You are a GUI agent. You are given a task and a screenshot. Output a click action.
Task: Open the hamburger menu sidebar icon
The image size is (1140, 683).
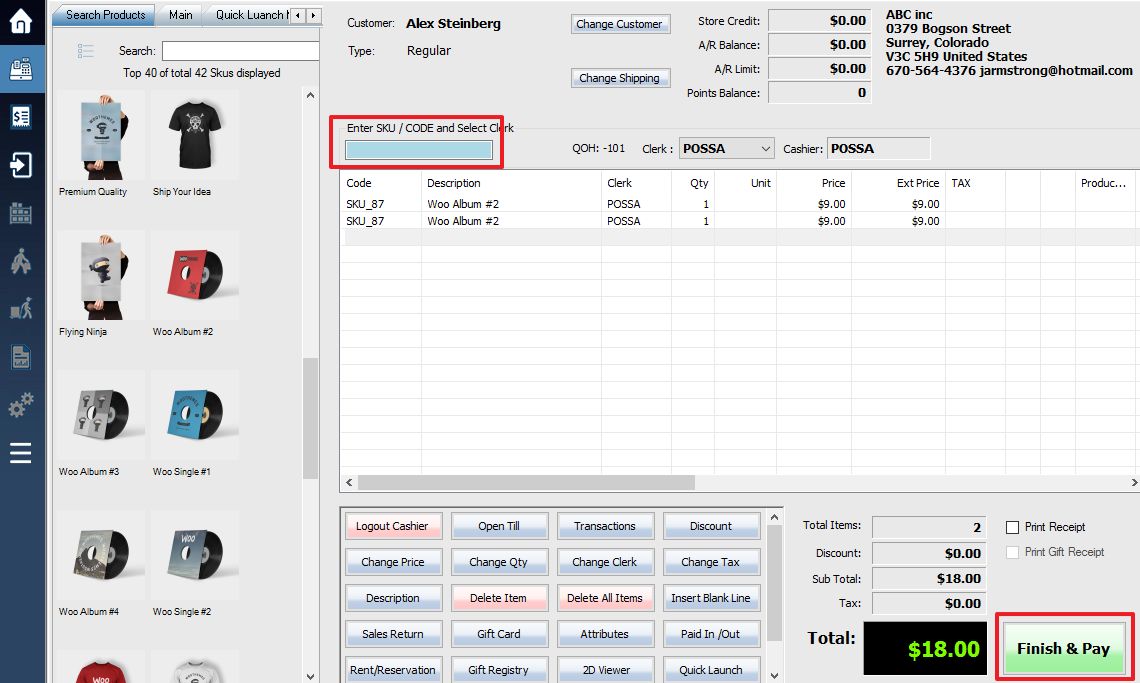pyautogui.click(x=20, y=453)
